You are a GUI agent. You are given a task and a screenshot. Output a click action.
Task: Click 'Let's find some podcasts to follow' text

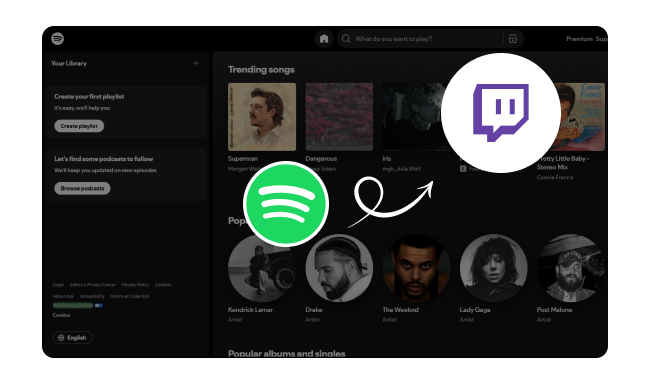point(104,158)
